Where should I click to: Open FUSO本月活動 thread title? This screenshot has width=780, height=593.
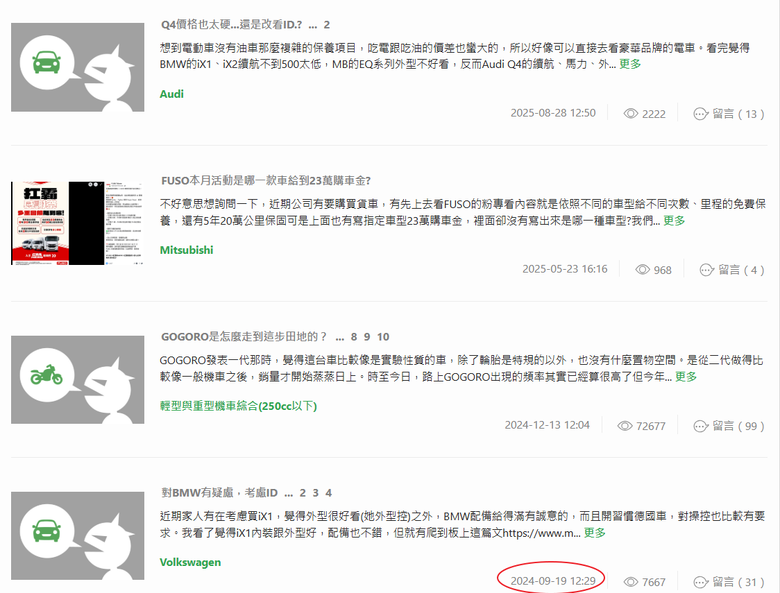[x=266, y=181]
